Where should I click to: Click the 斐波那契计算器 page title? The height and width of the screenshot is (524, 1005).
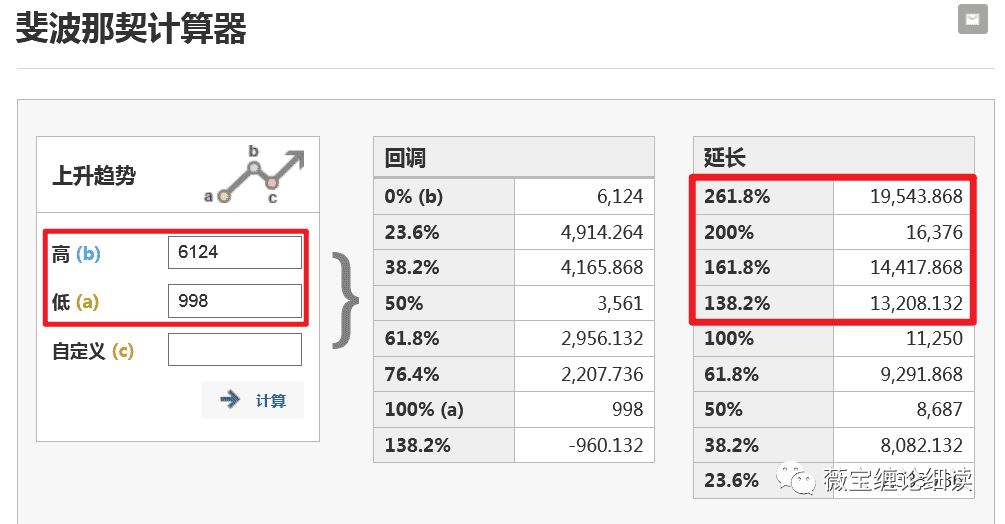[x=131, y=29]
